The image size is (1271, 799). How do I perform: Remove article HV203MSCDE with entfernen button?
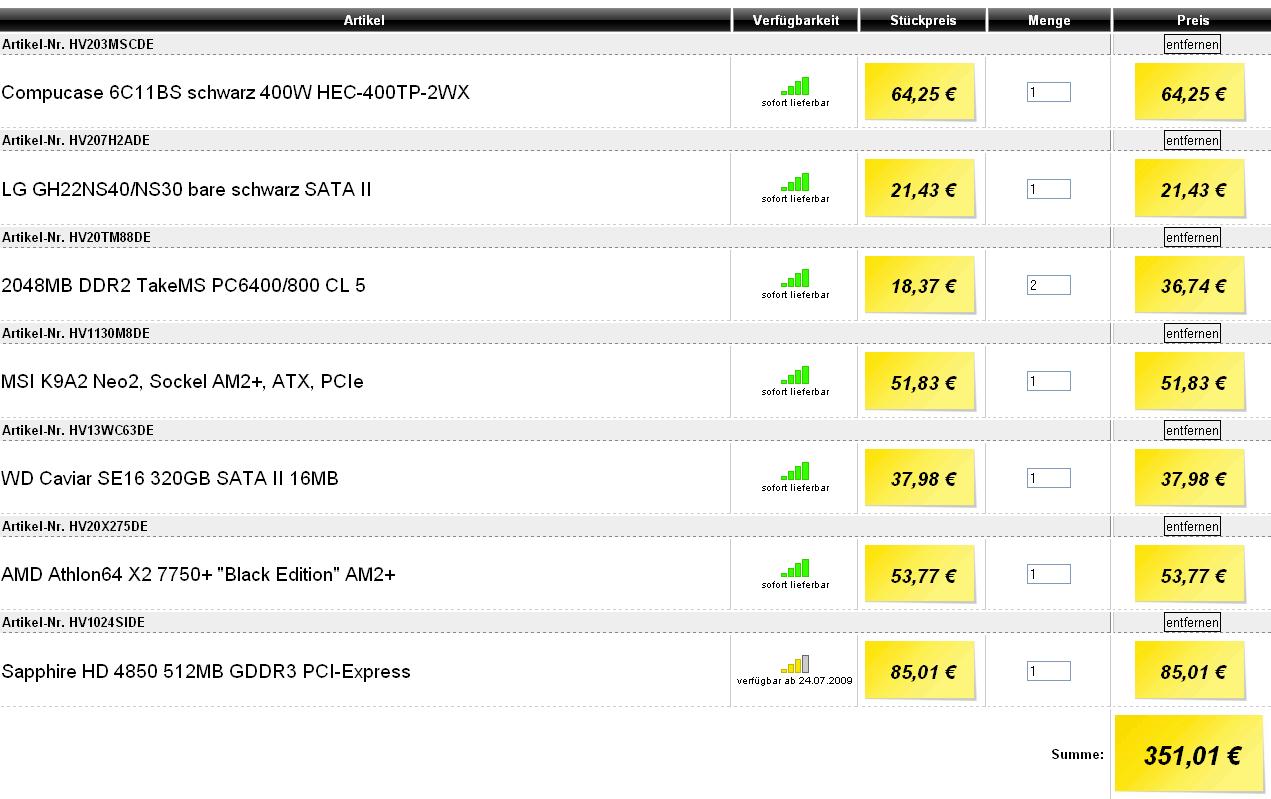[1192, 44]
